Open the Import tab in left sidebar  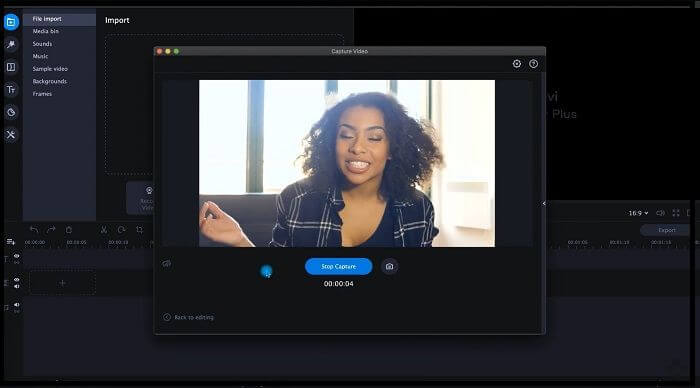pos(11,21)
